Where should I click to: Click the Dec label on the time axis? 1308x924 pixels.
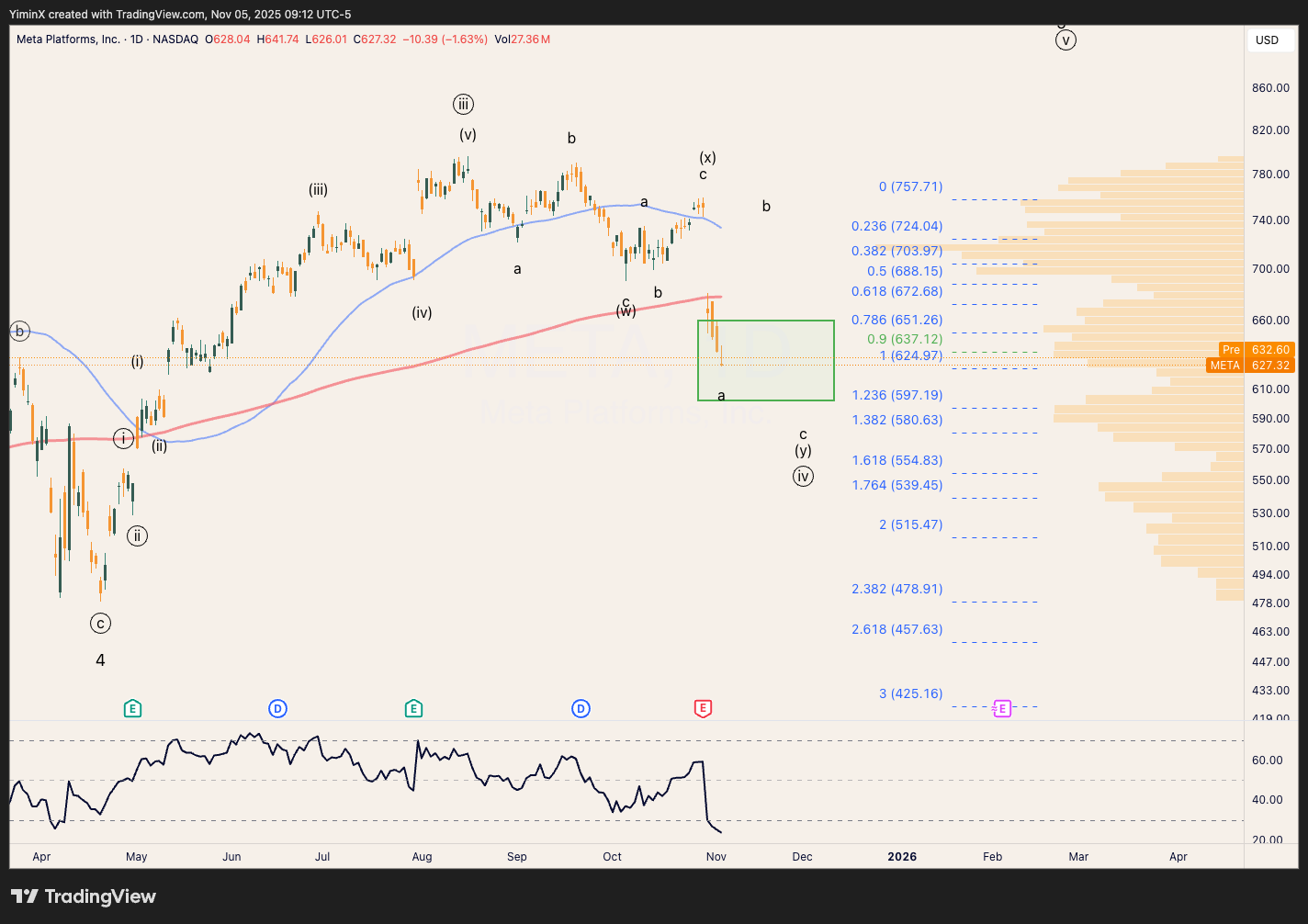(803, 857)
